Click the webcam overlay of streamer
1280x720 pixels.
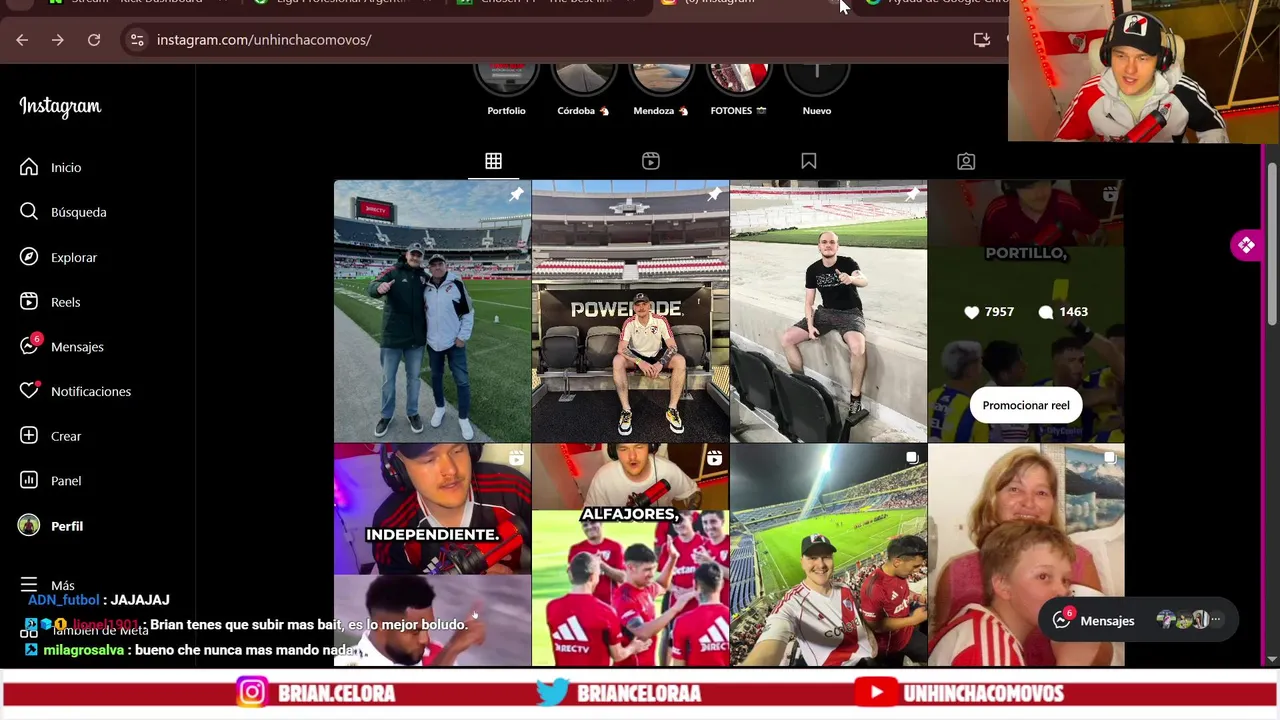(x=1144, y=71)
